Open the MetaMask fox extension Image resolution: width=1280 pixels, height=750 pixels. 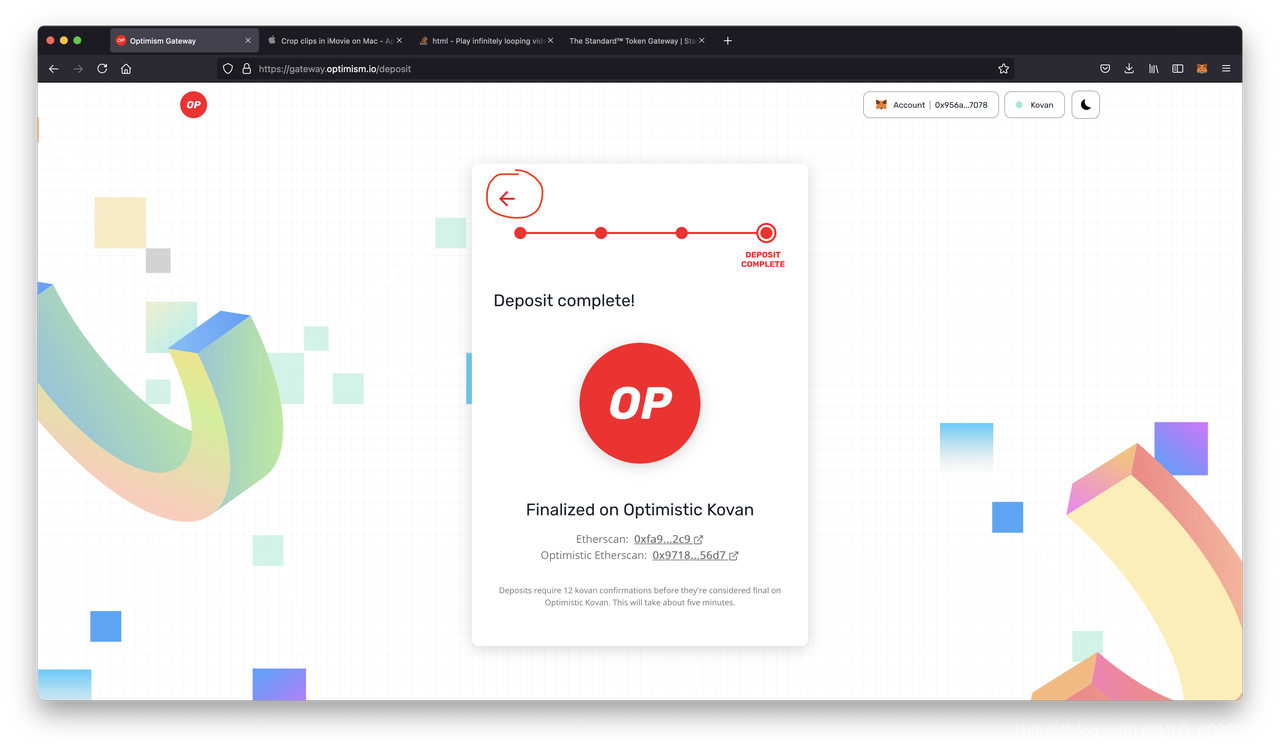(x=1202, y=69)
